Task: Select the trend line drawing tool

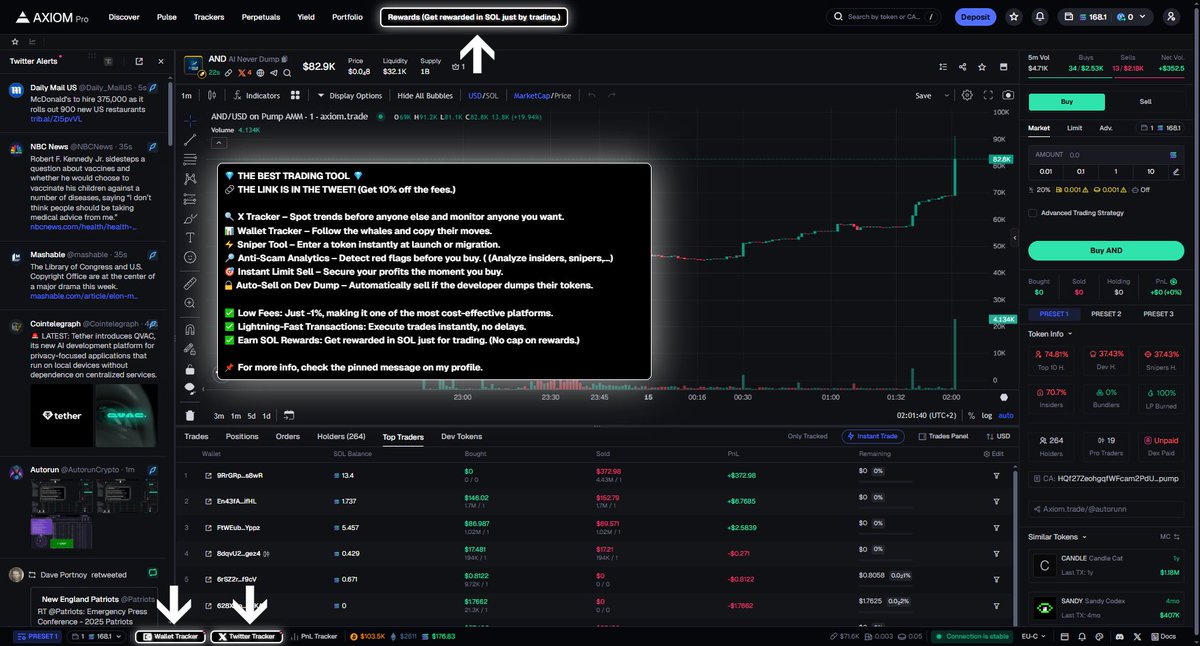Action: tap(190, 139)
